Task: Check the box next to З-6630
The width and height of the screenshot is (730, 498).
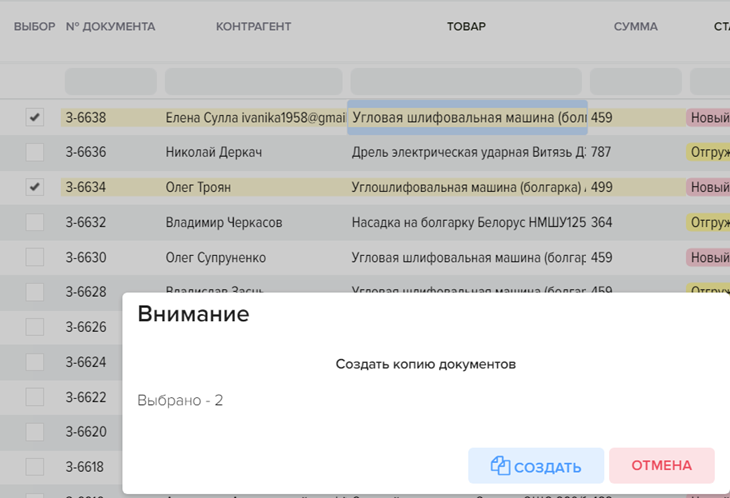Action: point(35,257)
